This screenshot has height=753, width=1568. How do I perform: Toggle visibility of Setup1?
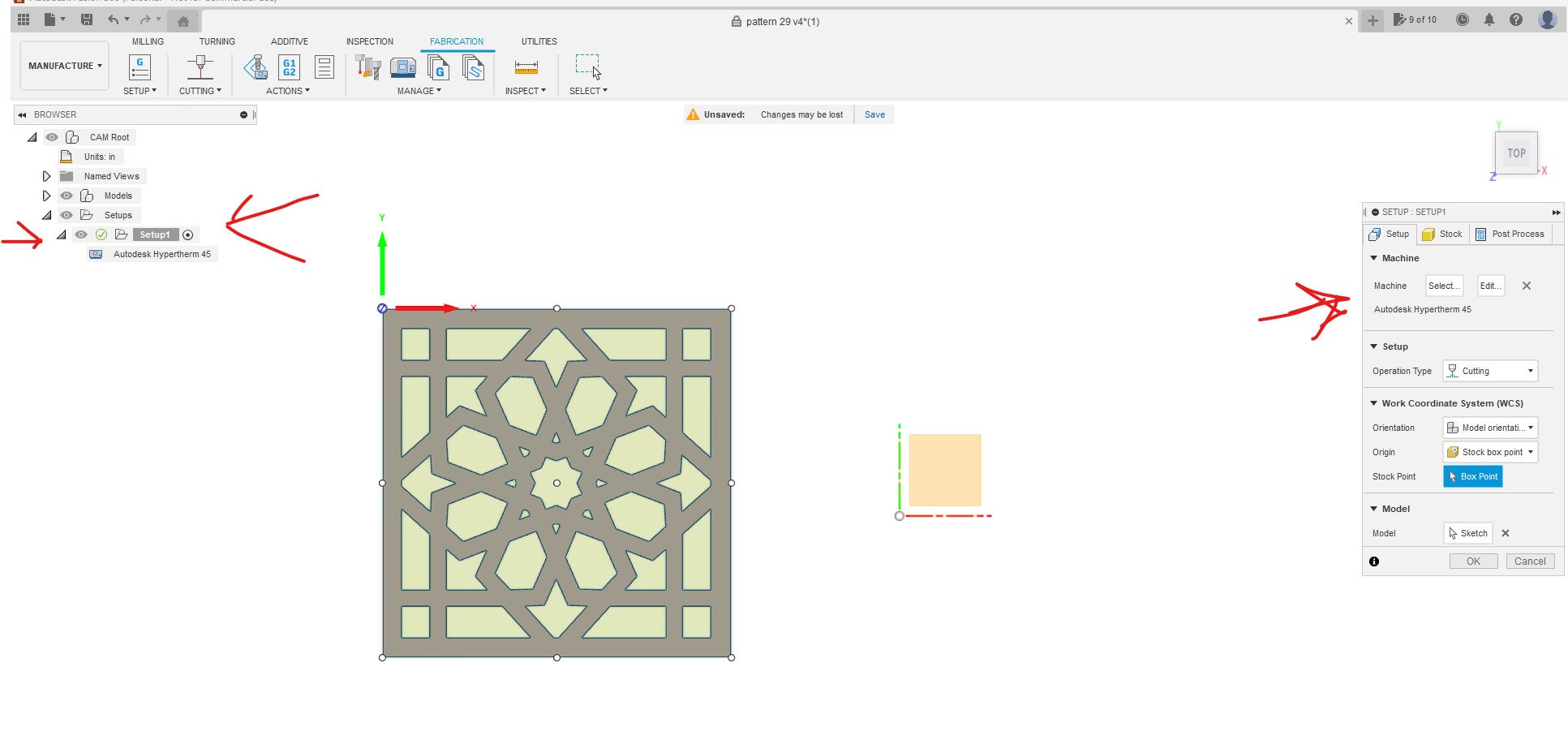point(81,235)
